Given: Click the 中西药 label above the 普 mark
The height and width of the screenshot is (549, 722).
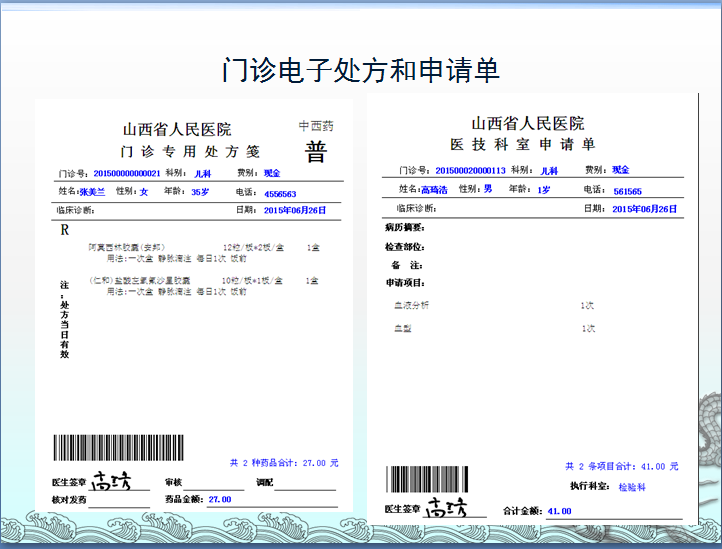Looking at the screenshot, I should tap(316, 126).
